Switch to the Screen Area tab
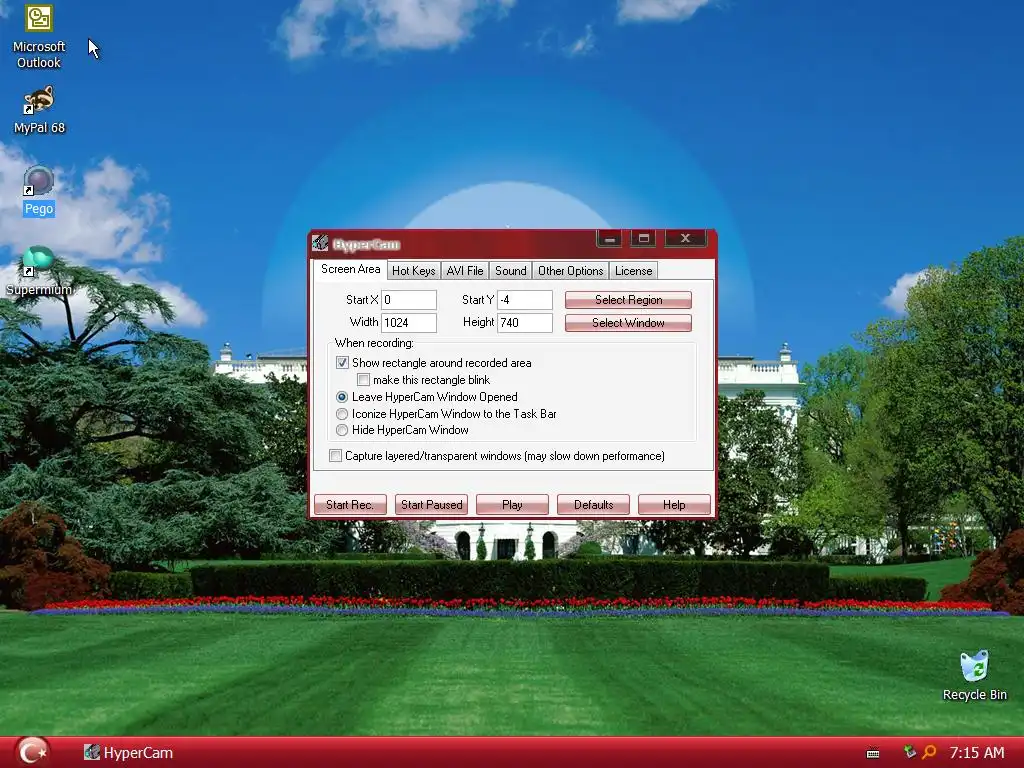 (x=350, y=269)
